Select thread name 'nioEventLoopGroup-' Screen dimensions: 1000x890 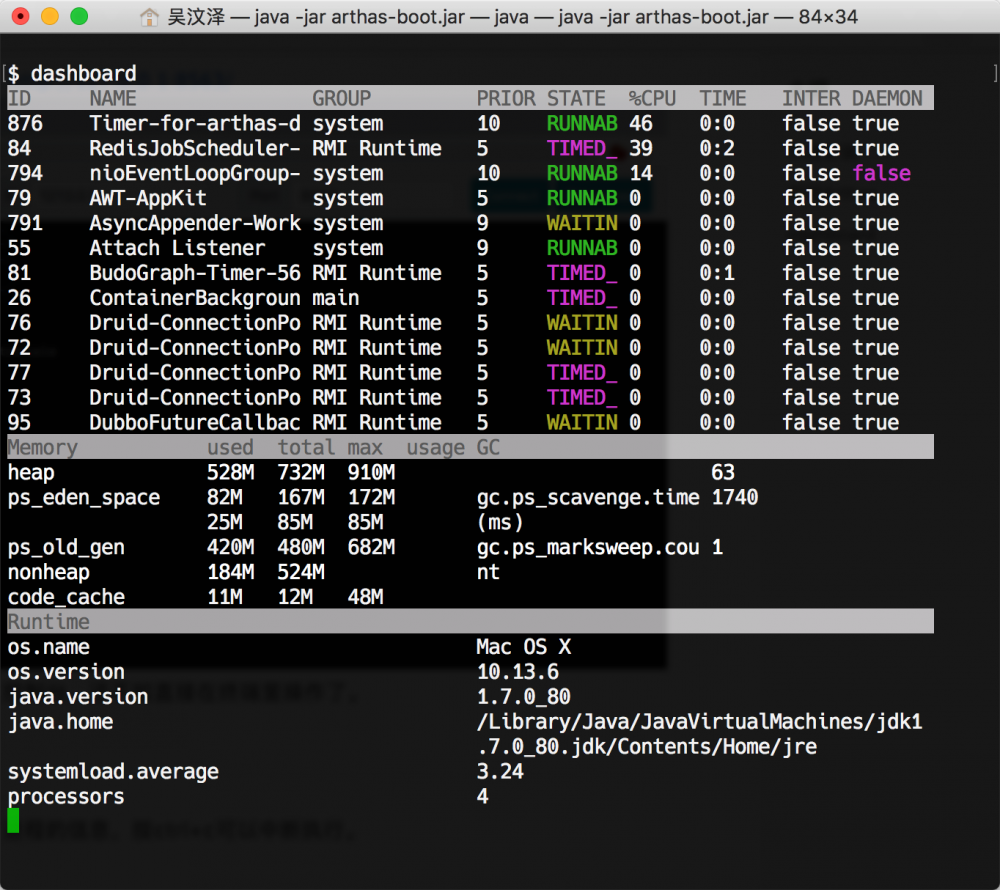point(195,173)
